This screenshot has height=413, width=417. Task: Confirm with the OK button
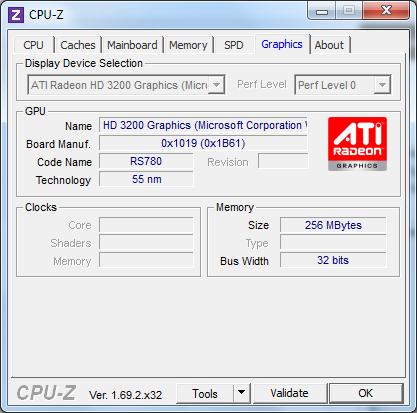[x=366, y=393]
